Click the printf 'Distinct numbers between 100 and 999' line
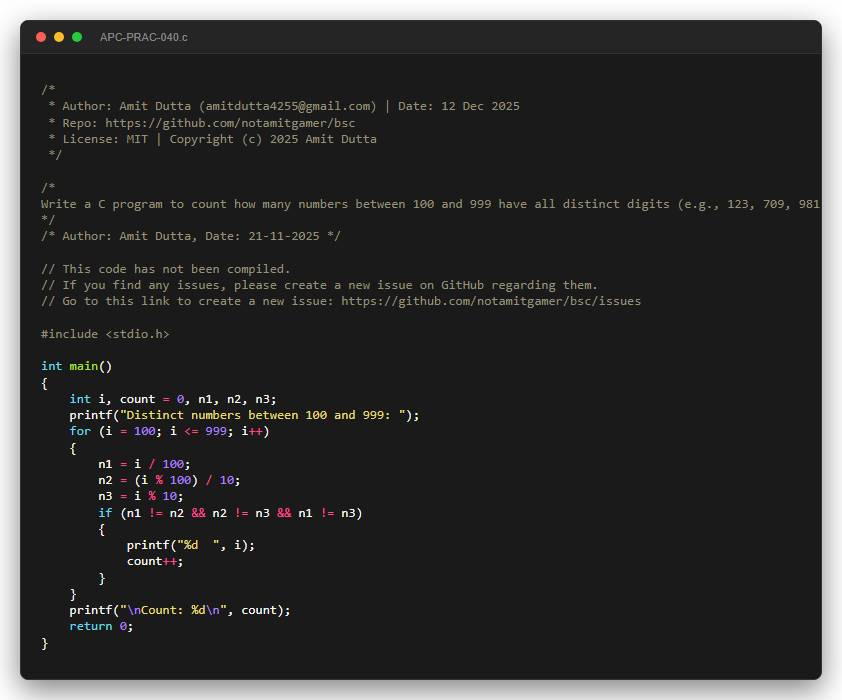842x700 pixels. pos(244,415)
